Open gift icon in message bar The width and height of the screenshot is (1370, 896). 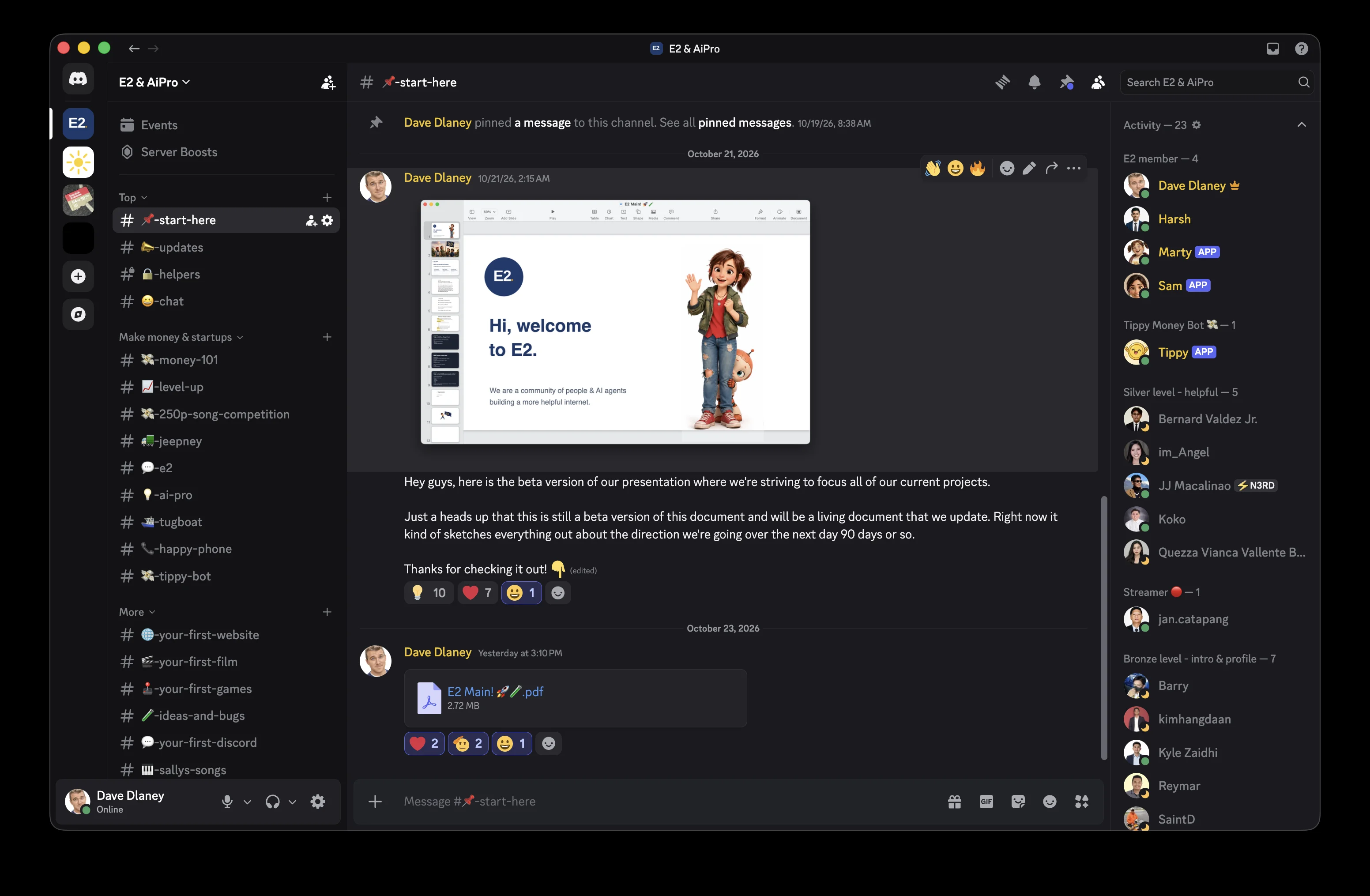click(x=954, y=802)
